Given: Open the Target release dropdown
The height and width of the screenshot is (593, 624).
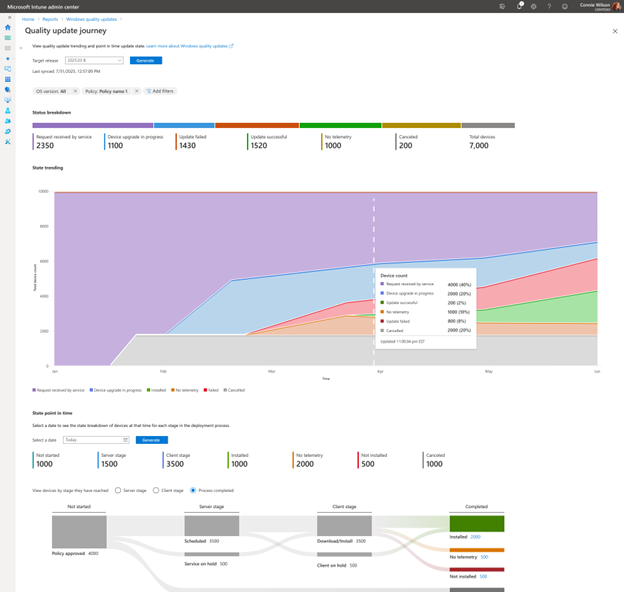Looking at the screenshot, I should pos(94,60).
